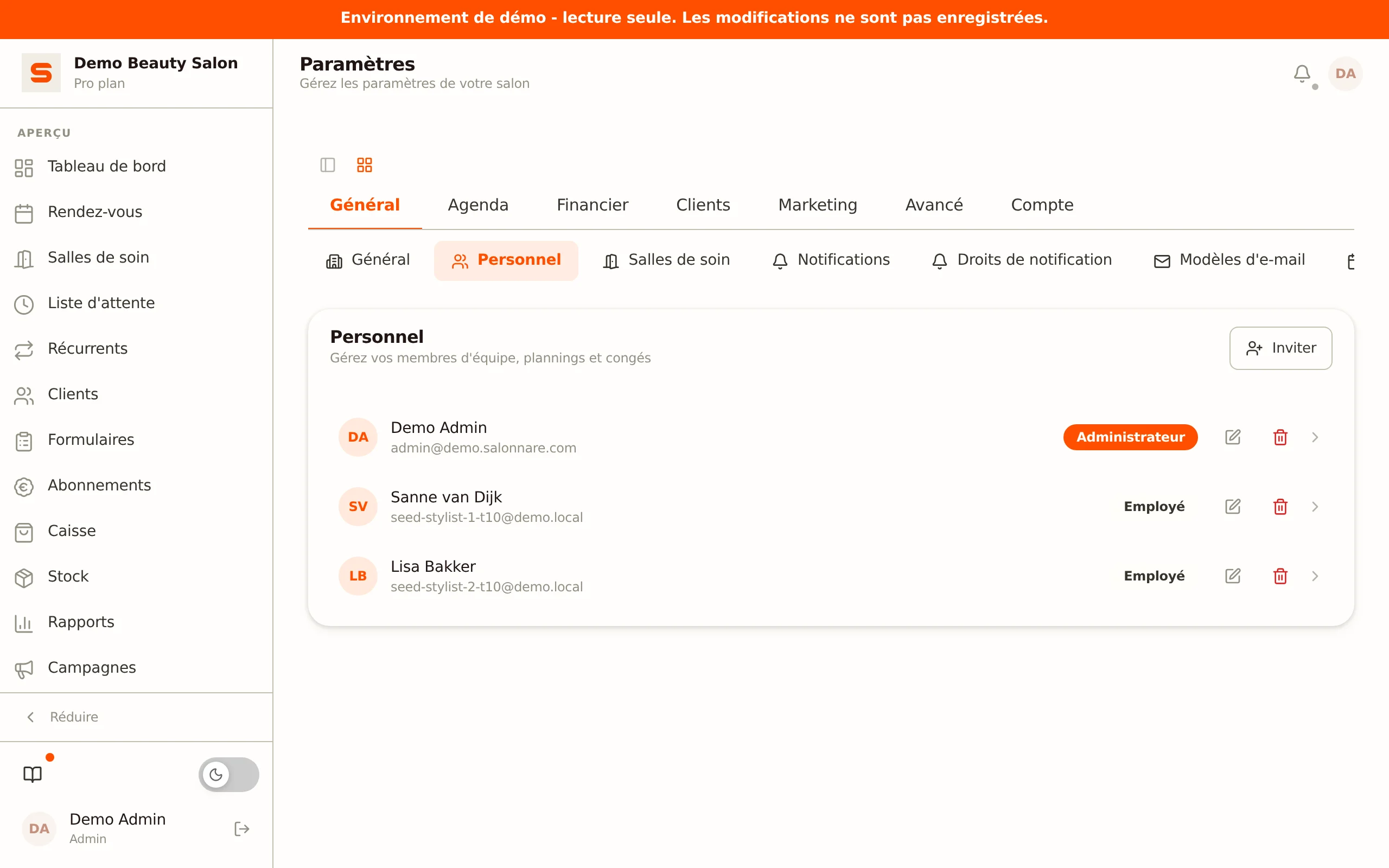
Task: Expand Lisa Bakker row chevron
Action: [x=1315, y=576]
